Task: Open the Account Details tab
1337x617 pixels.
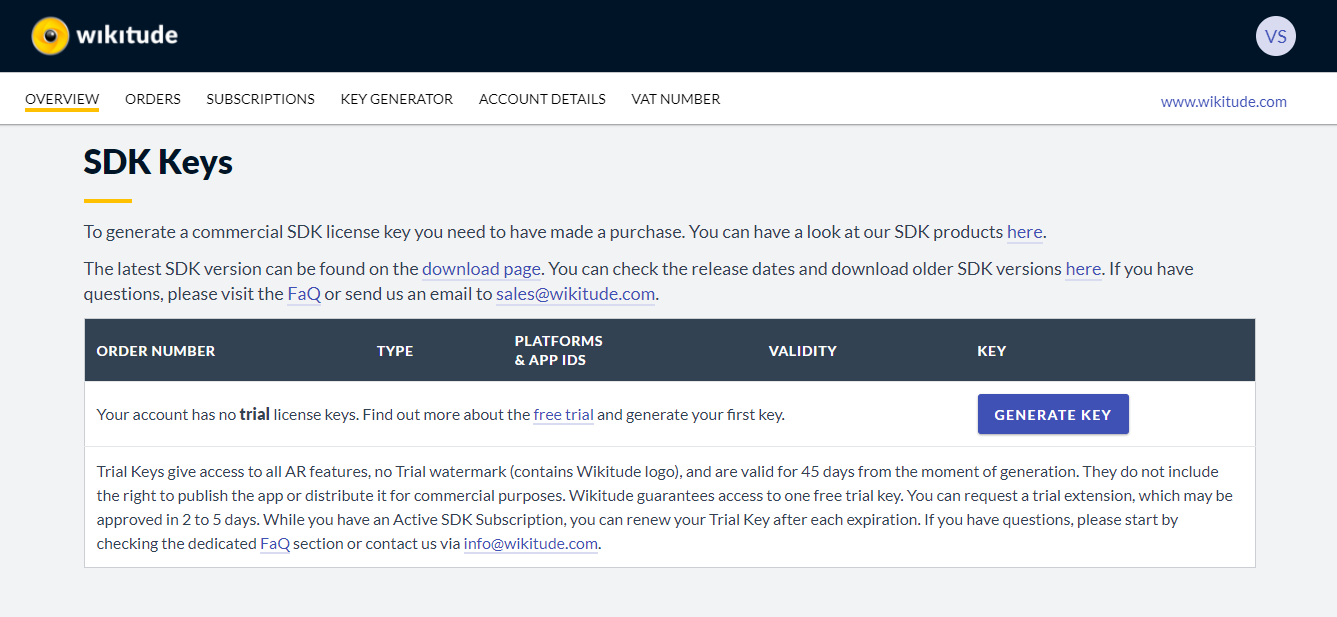Action: click(x=542, y=99)
